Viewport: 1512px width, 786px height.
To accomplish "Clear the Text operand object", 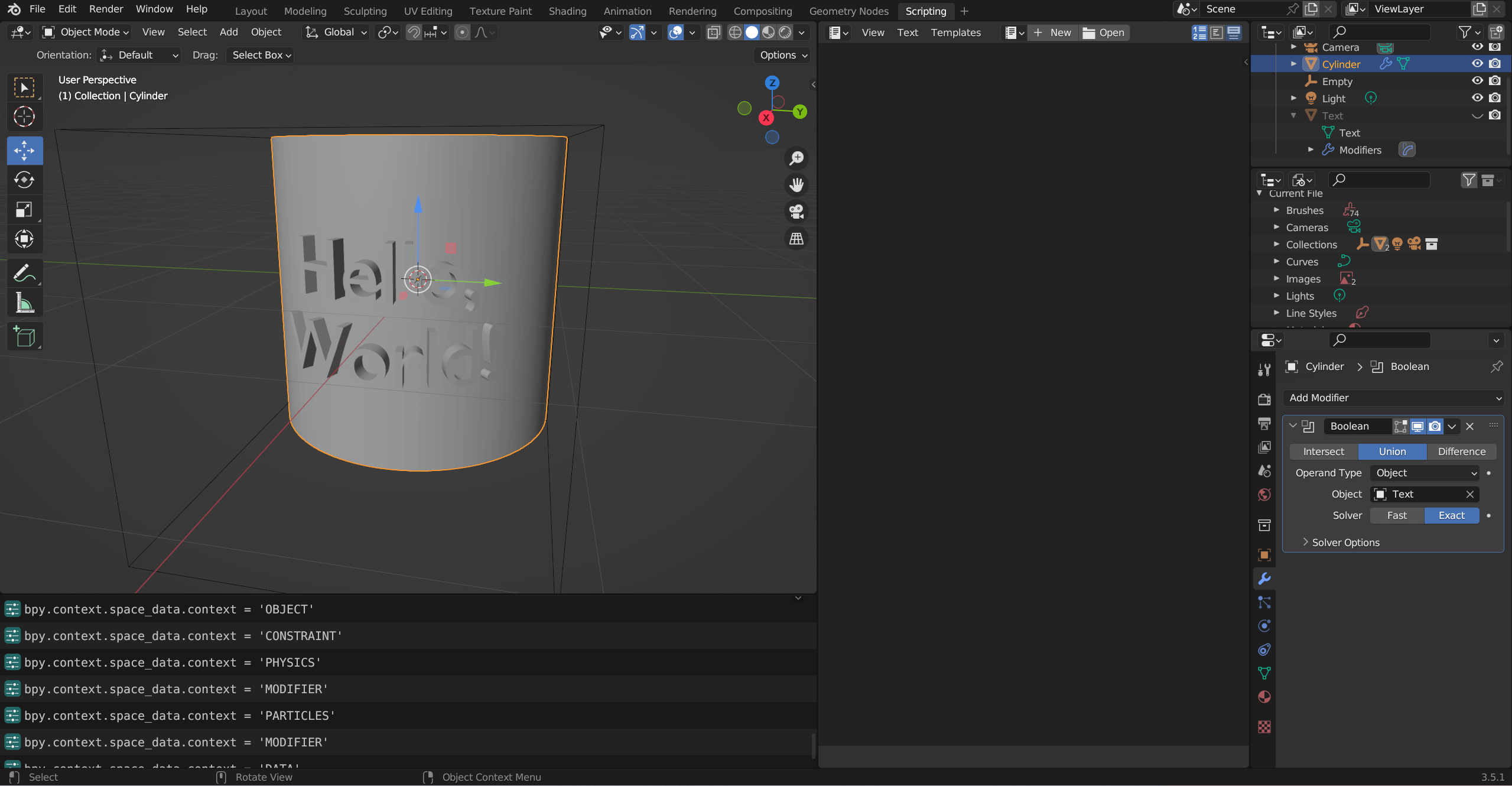I will pos(1470,494).
